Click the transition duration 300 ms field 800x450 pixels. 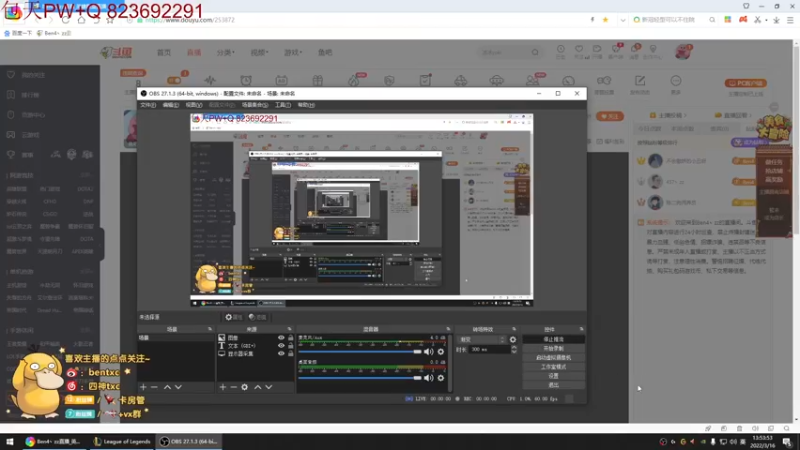point(489,349)
